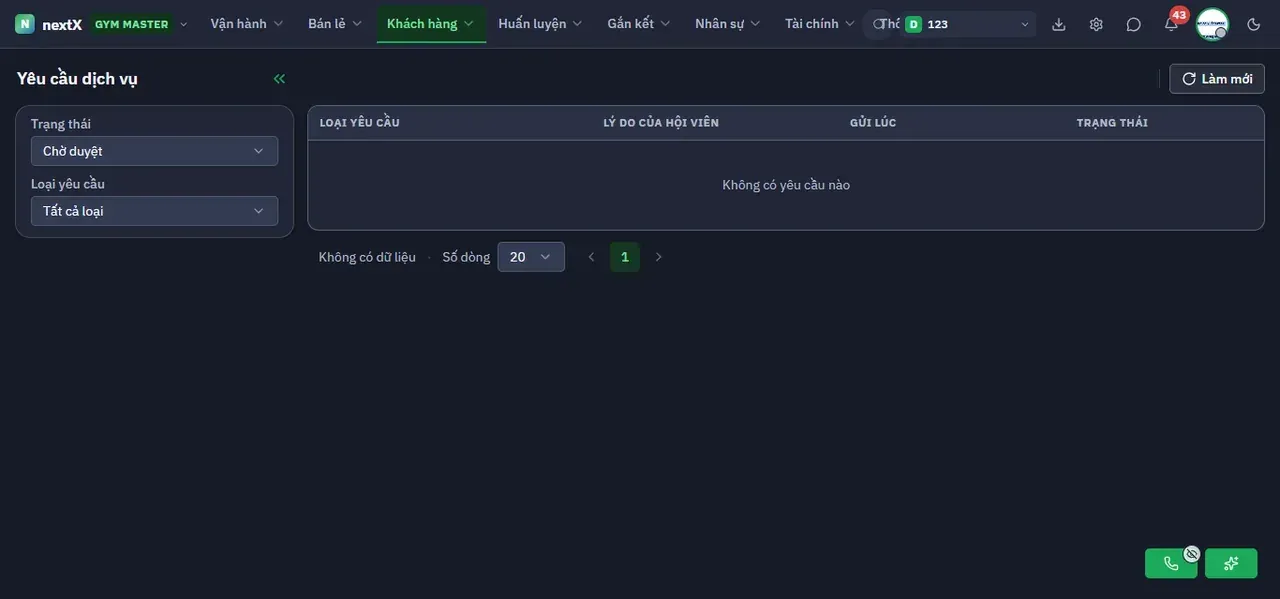Click the LÝ DO CỦA HỘI VIÊN column header

pos(661,123)
